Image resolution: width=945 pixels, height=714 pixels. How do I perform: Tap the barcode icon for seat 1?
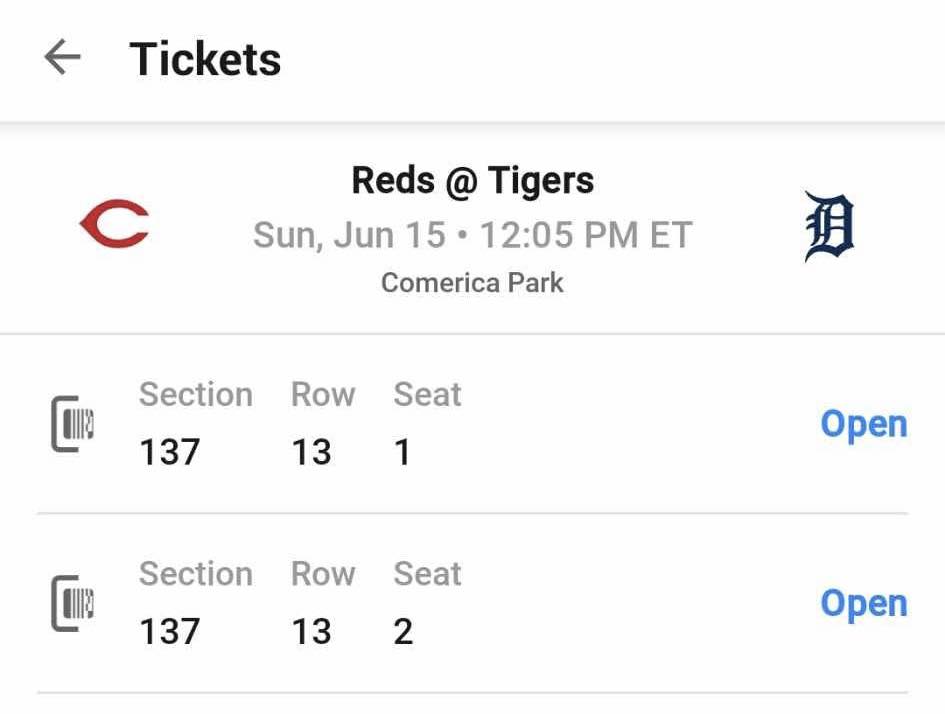(73, 424)
